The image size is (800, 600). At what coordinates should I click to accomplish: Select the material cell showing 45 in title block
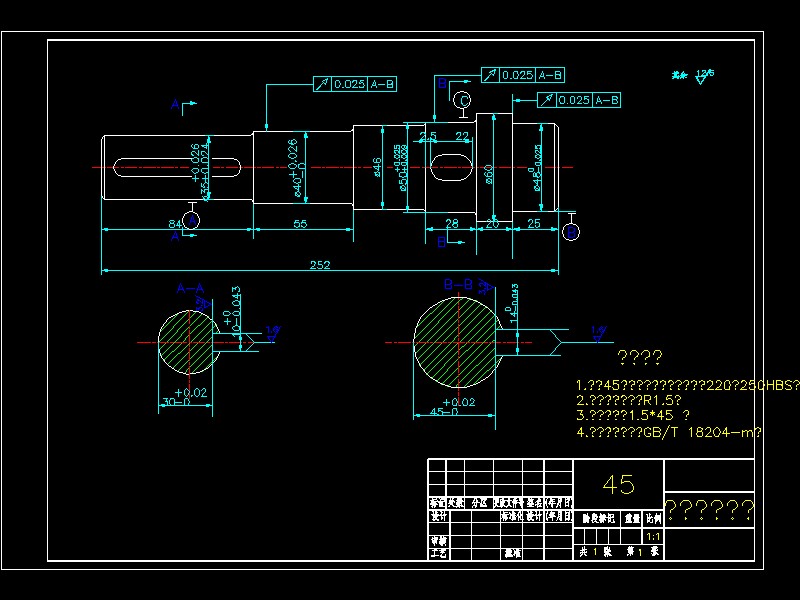(618, 484)
